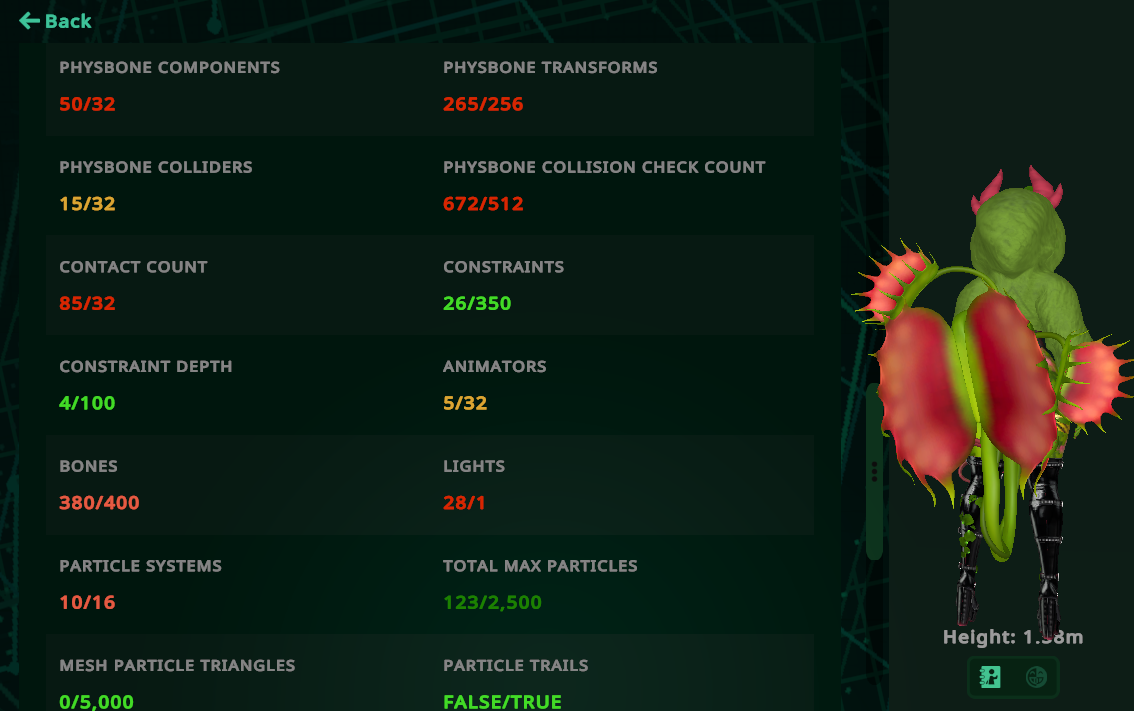Click the Lights value 28/1
The height and width of the screenshot is (711, 1134).
tap(464, 503)
